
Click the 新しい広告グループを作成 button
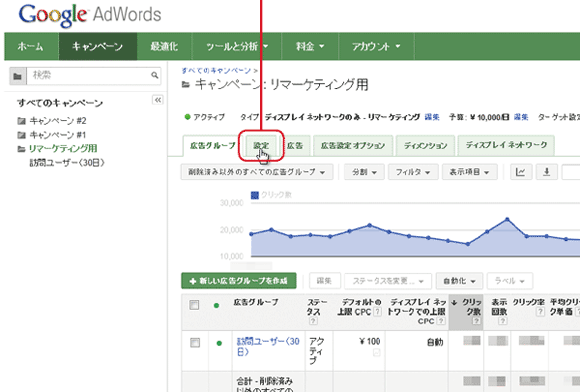click(239, 281)
